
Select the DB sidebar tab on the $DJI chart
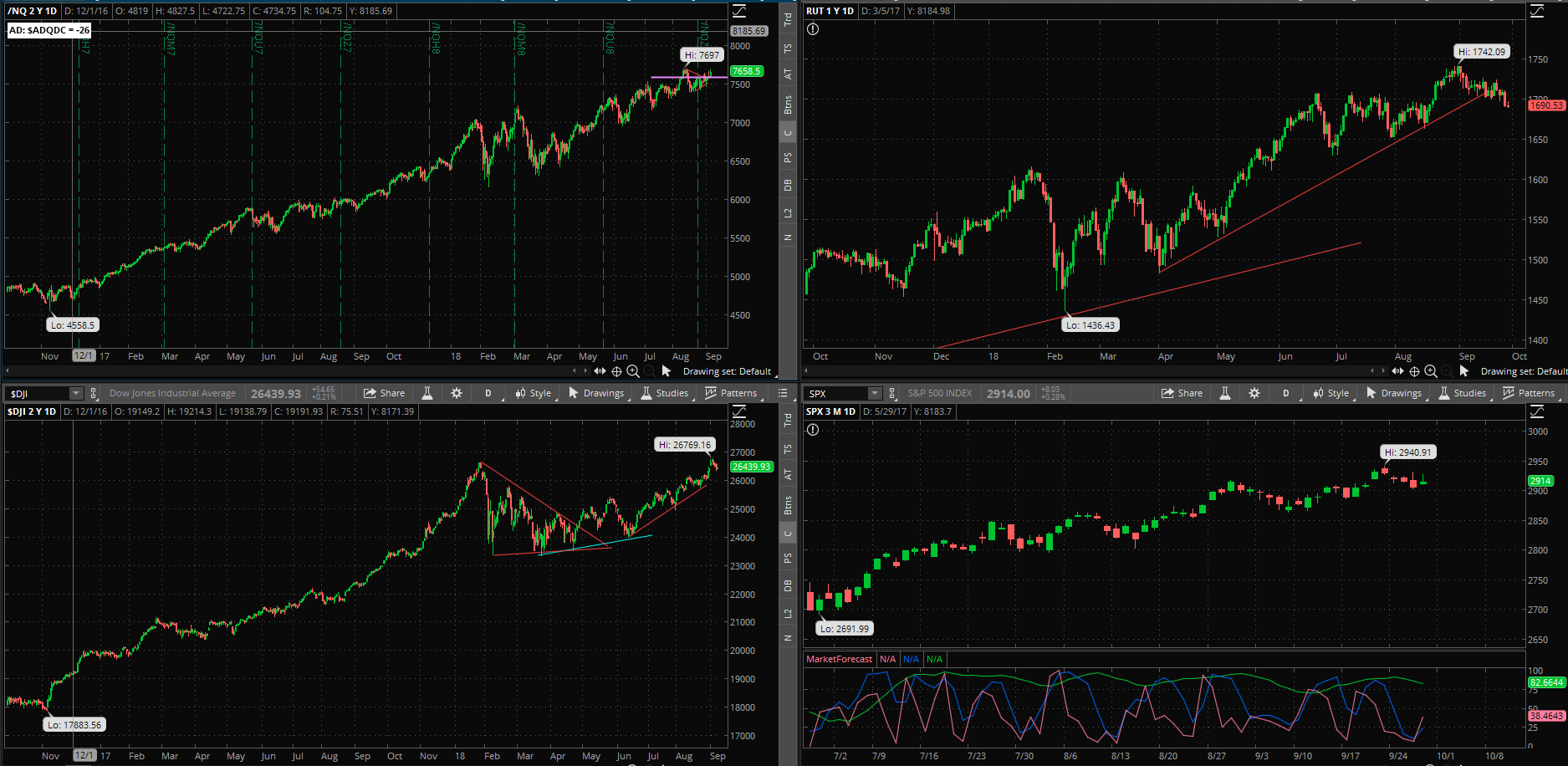pyautogui.click(x=788, y=586)
